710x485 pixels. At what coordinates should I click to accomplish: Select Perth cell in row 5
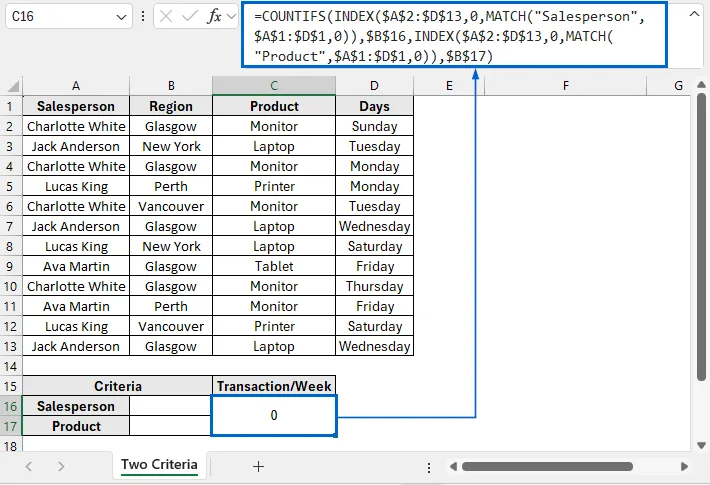171,186
